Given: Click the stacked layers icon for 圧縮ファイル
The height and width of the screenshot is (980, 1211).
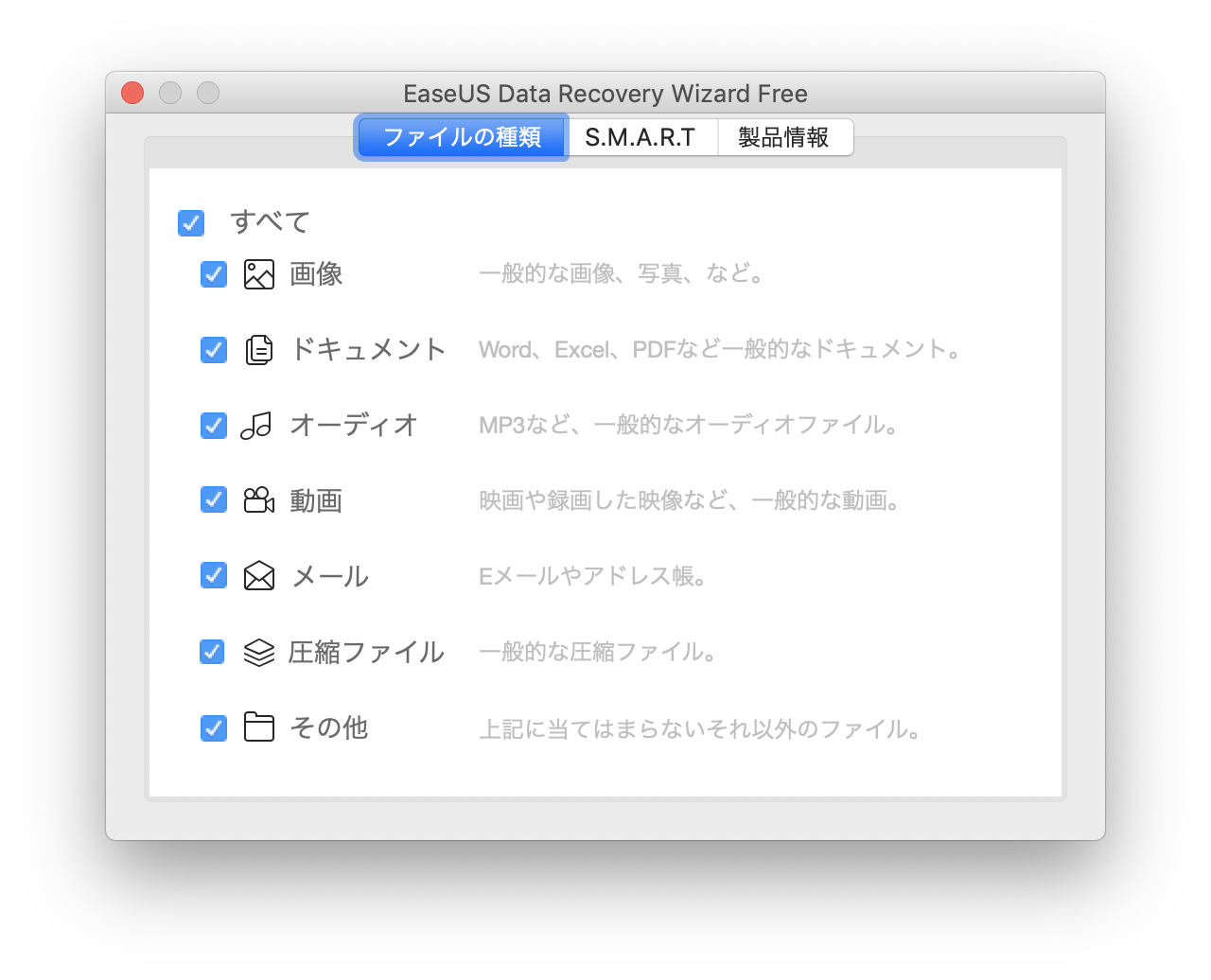Looking at the screenshot, I should (x=258, y=652).
